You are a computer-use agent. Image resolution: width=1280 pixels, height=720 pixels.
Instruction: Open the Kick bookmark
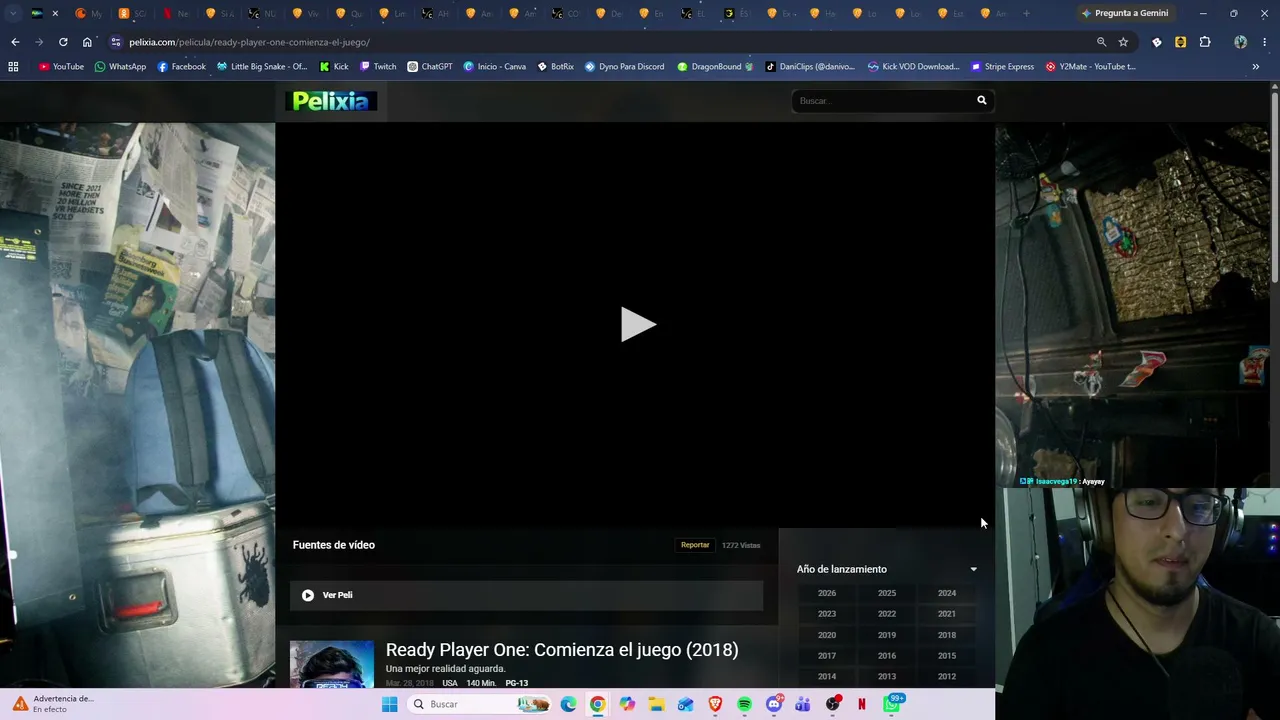(x=334, y=66)
